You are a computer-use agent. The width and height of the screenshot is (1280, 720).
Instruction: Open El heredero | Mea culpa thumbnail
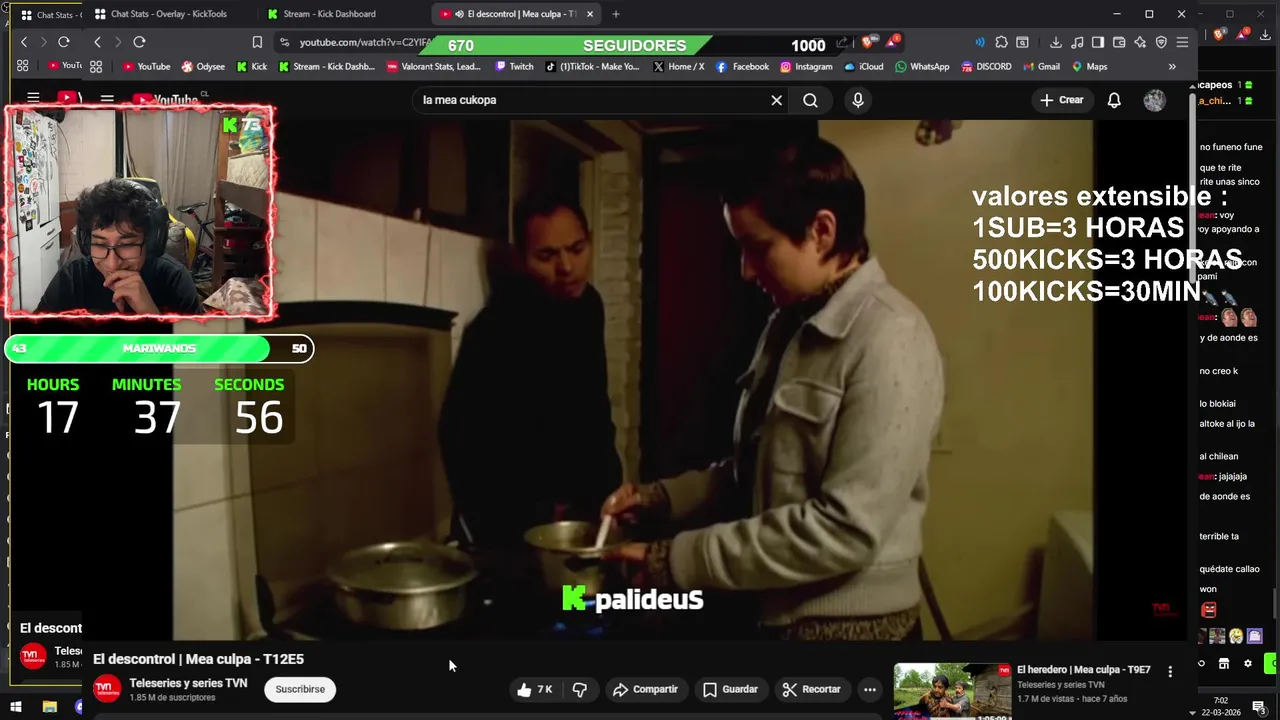click(952, 691)
